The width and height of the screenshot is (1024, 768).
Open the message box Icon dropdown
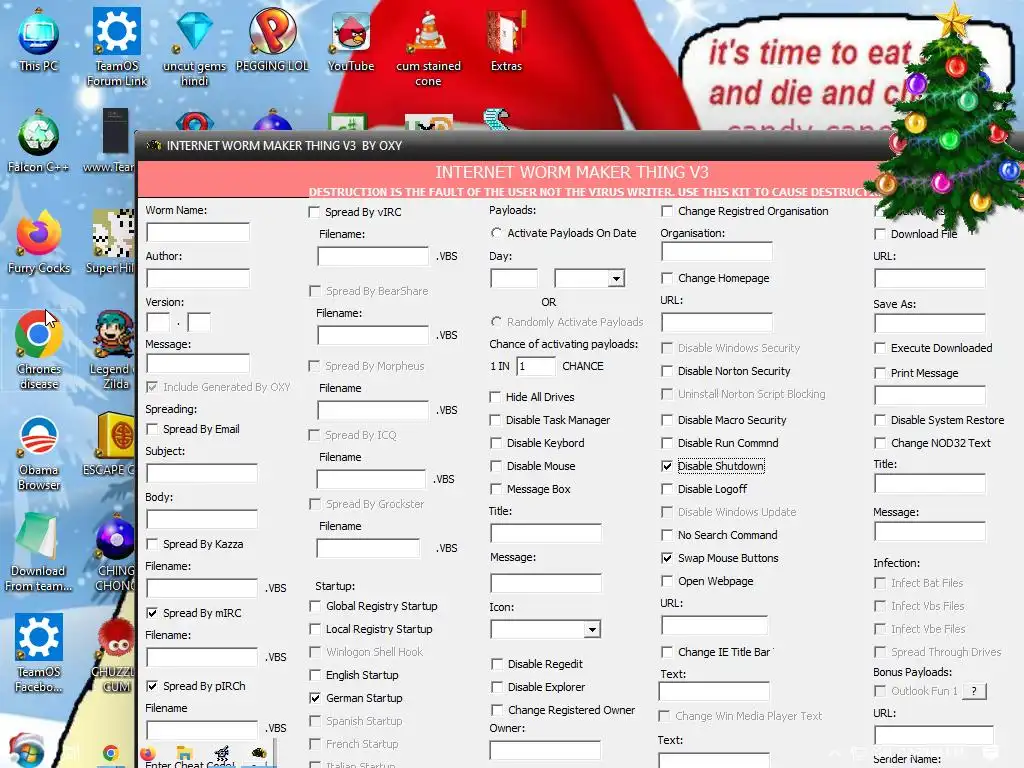(x=592, y=630)
